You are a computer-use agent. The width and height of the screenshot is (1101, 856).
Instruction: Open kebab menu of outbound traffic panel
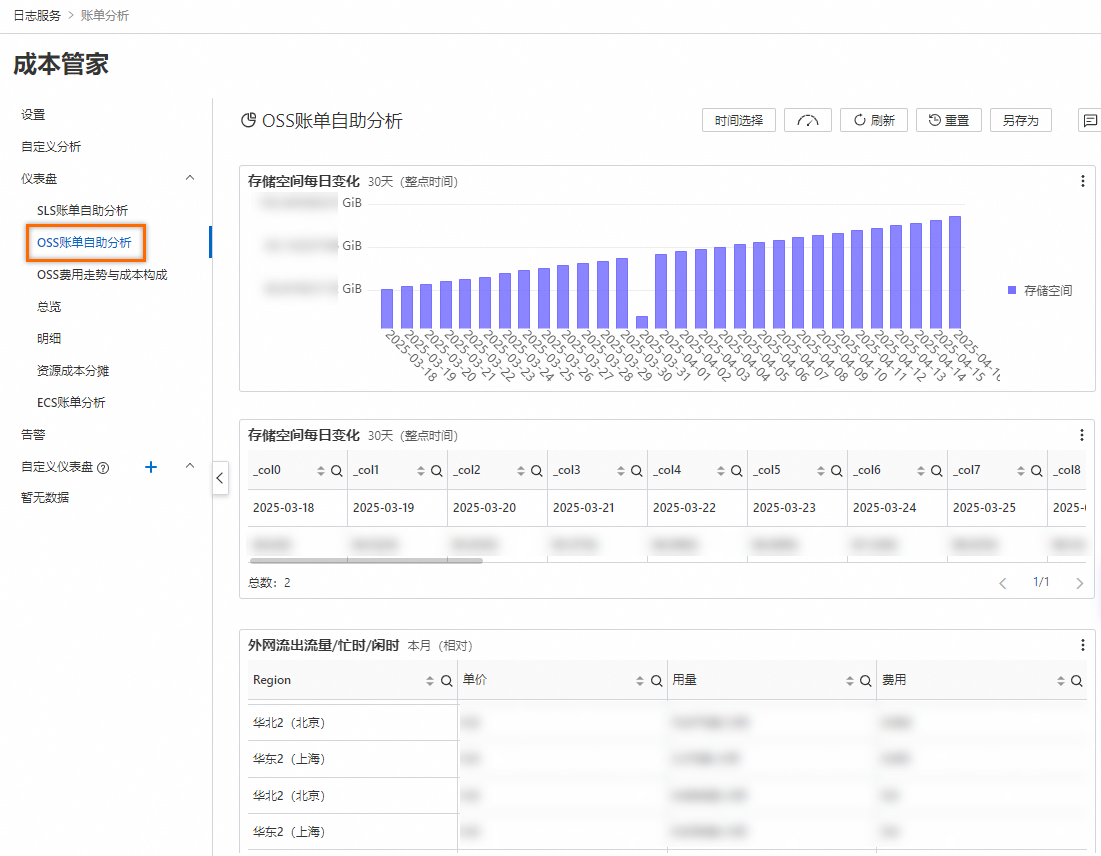[1082, 645]
